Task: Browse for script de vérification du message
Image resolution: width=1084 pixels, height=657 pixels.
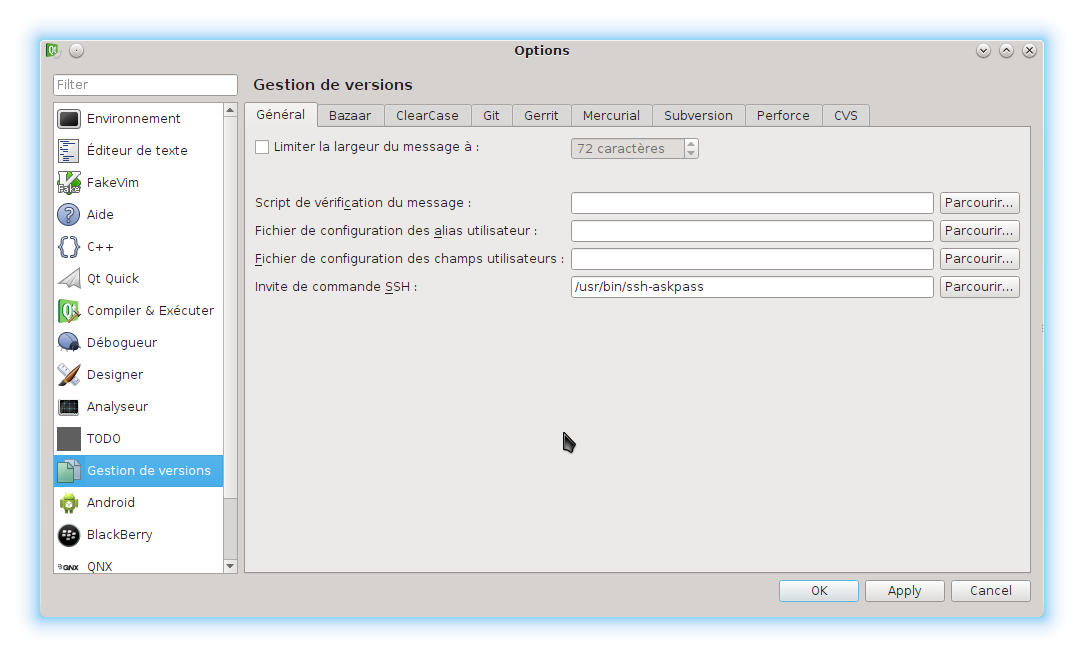Action: (979, 203)
